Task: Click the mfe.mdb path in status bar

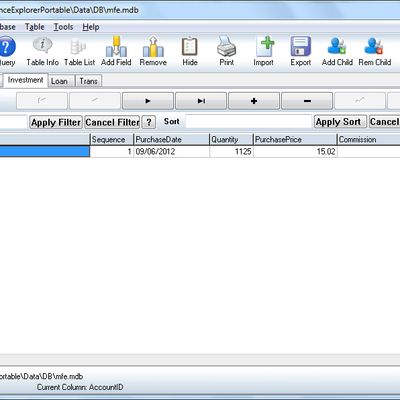Action: pyautogui.click(x=41, y=376)
